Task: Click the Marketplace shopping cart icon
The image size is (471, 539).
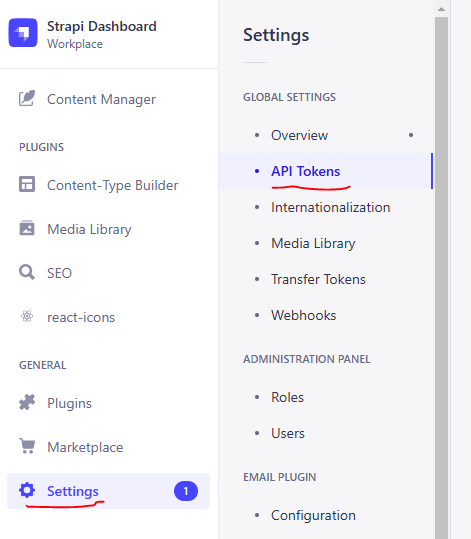Action: (27, 446)
